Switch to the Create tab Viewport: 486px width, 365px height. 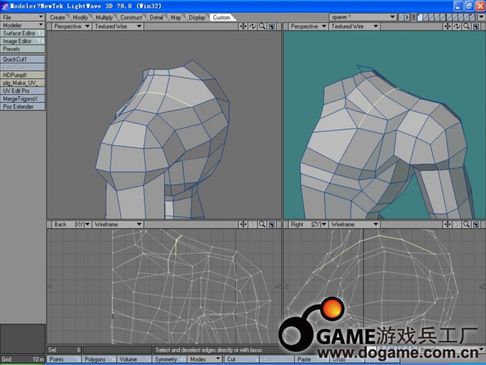(x=57, y=17)
